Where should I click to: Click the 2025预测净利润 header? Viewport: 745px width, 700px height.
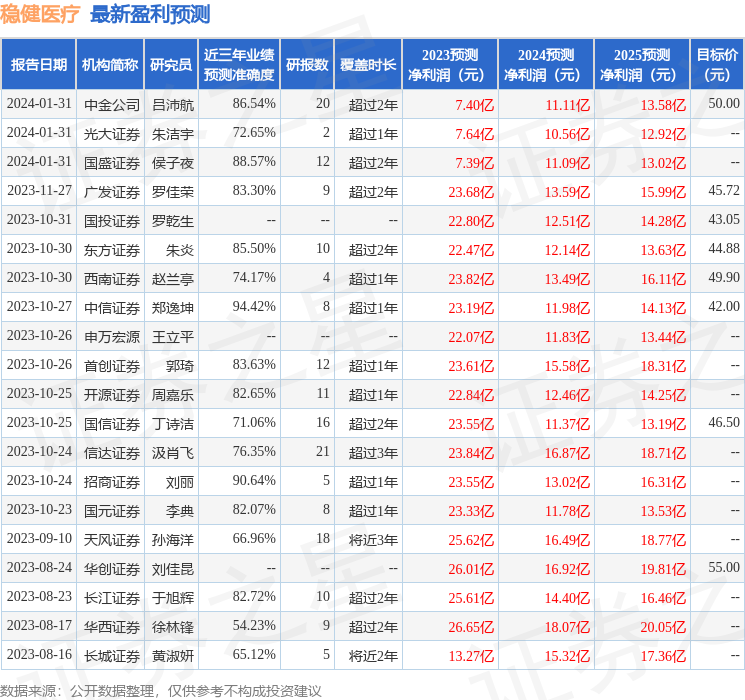tap(641, 65)
